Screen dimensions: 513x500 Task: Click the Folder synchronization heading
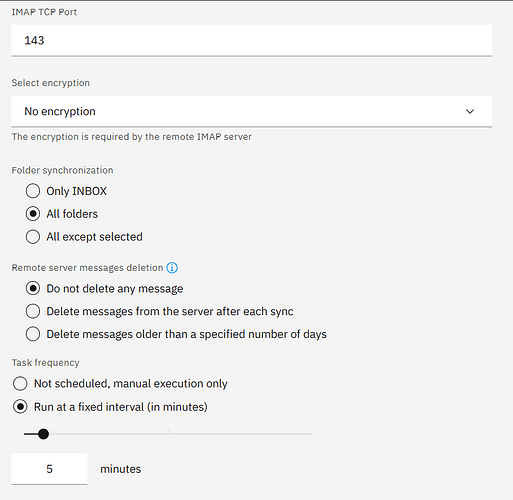tap(62, 170)
